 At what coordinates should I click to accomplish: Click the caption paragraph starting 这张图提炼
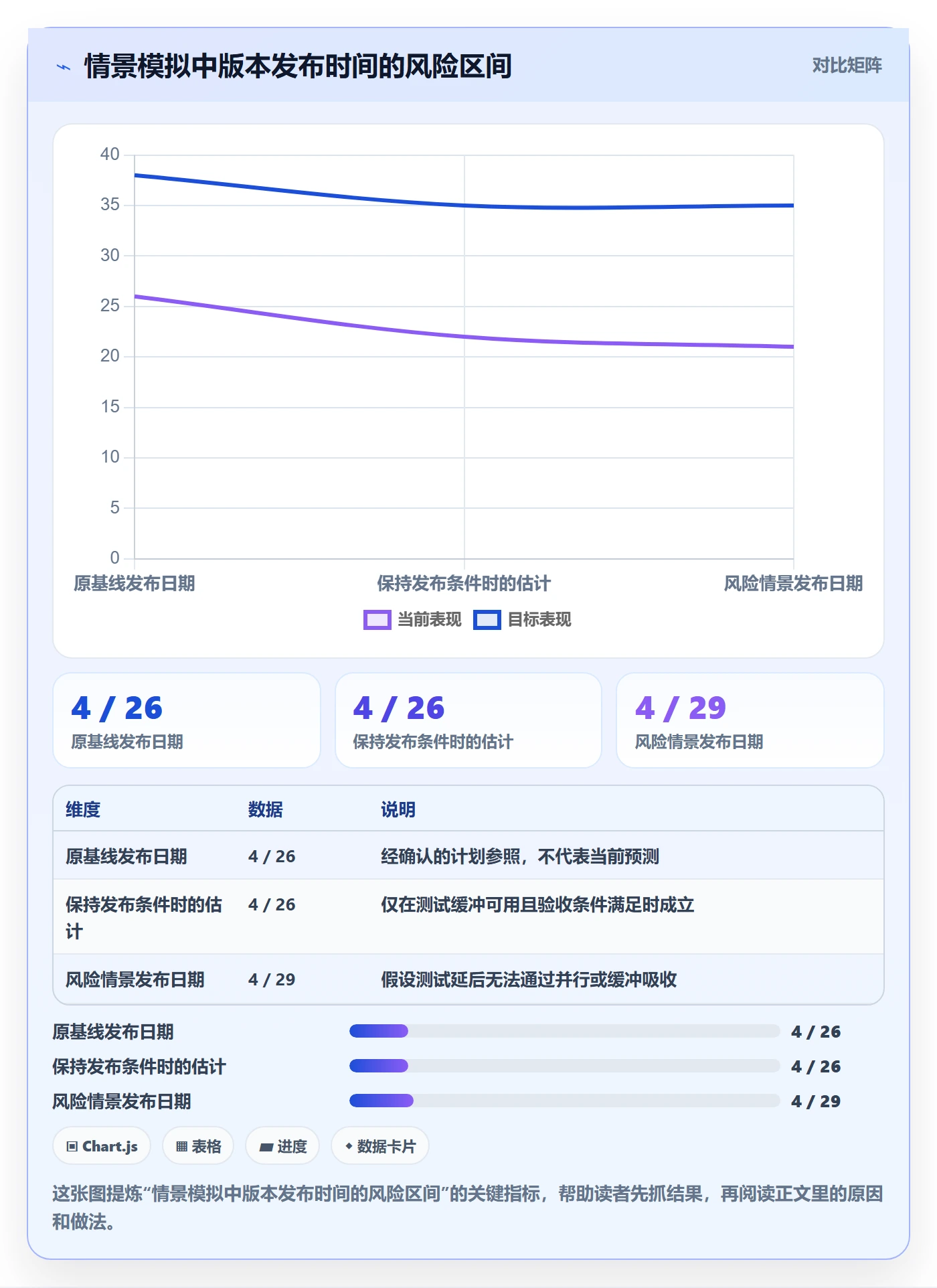pos(468,1208)
